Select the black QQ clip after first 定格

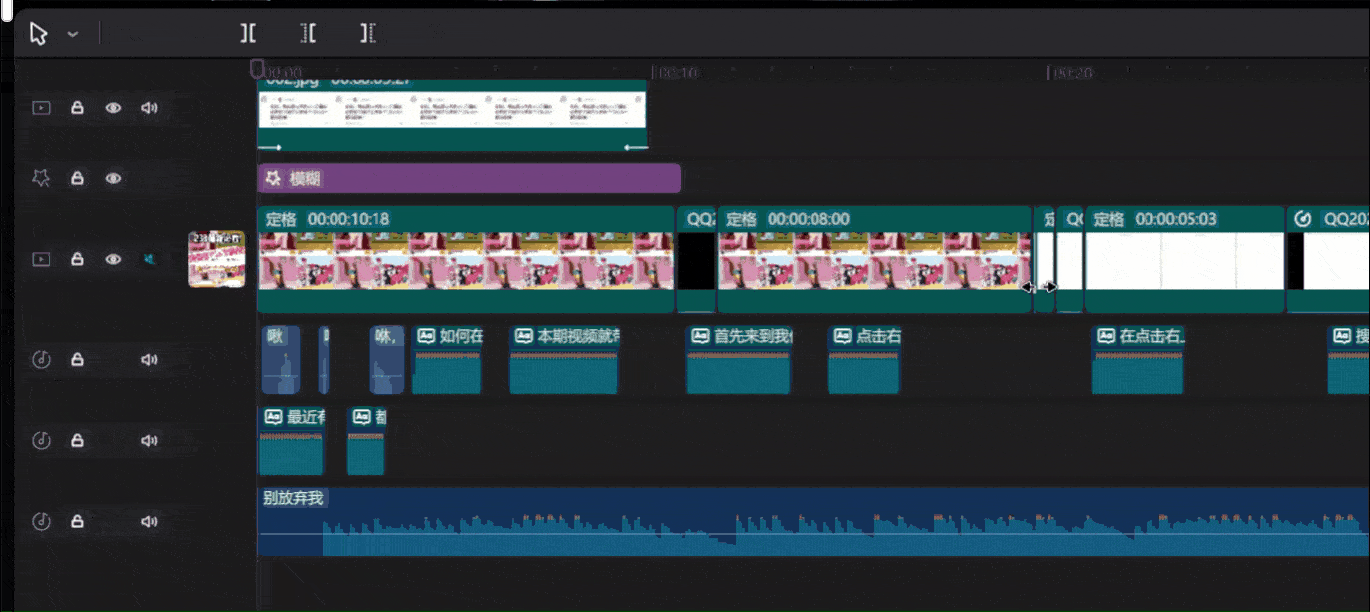pyautogui.click(x=697, y=260)
